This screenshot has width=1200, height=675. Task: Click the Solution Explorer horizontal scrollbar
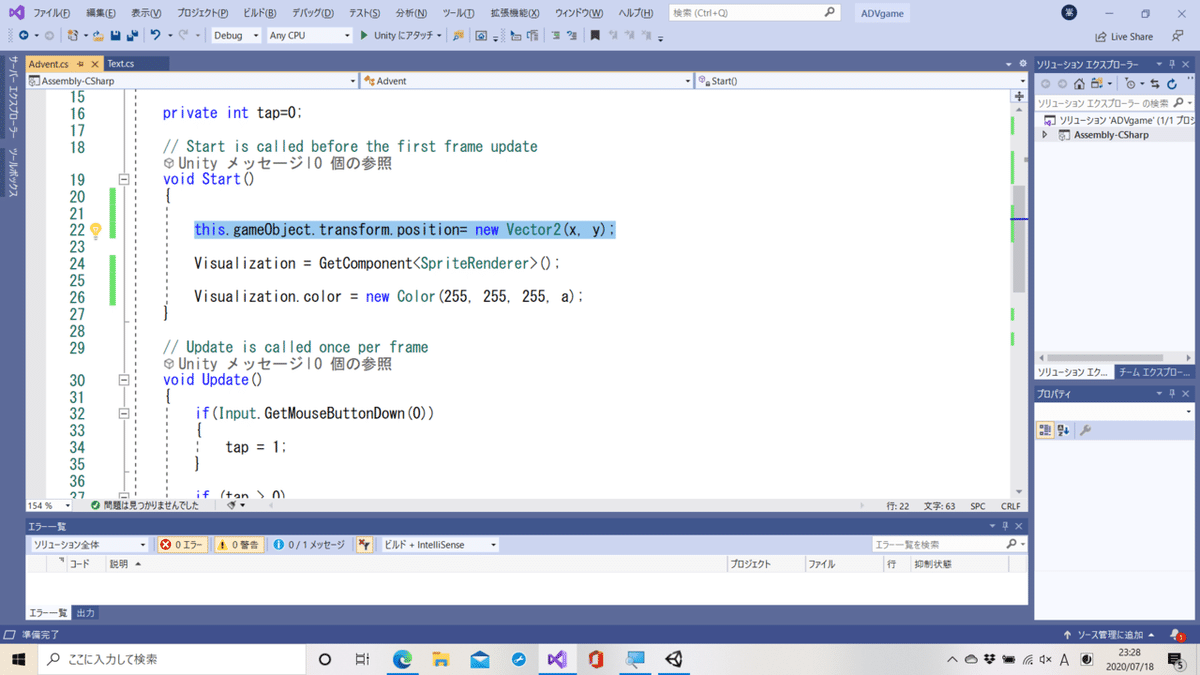pyautogui.click(x=1105, y=357)
